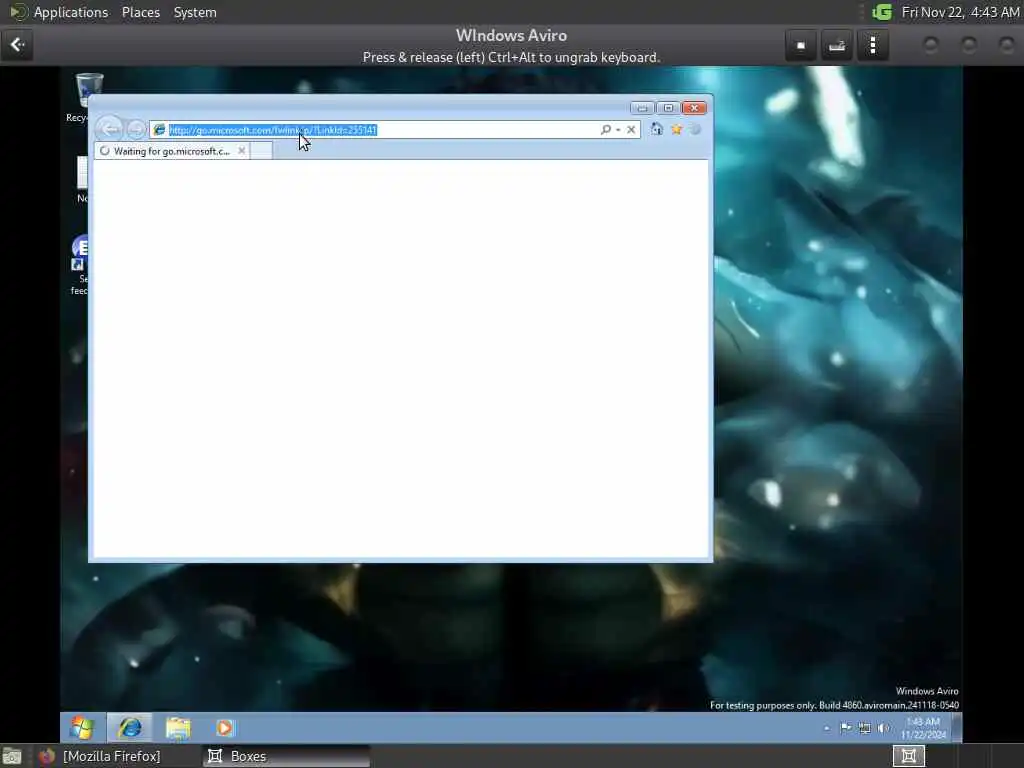Switch to the Boxes window button

[x=286, y=756]
